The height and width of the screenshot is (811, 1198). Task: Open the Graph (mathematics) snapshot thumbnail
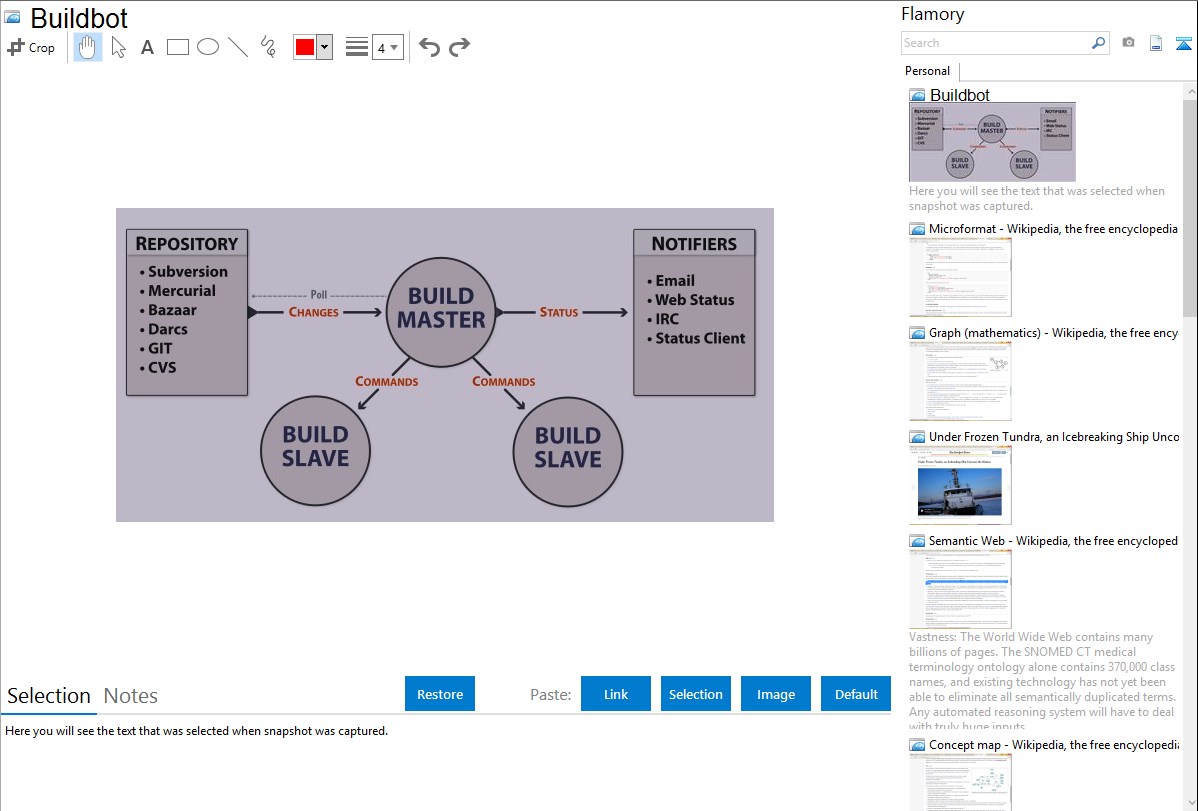tap(960, 381)
